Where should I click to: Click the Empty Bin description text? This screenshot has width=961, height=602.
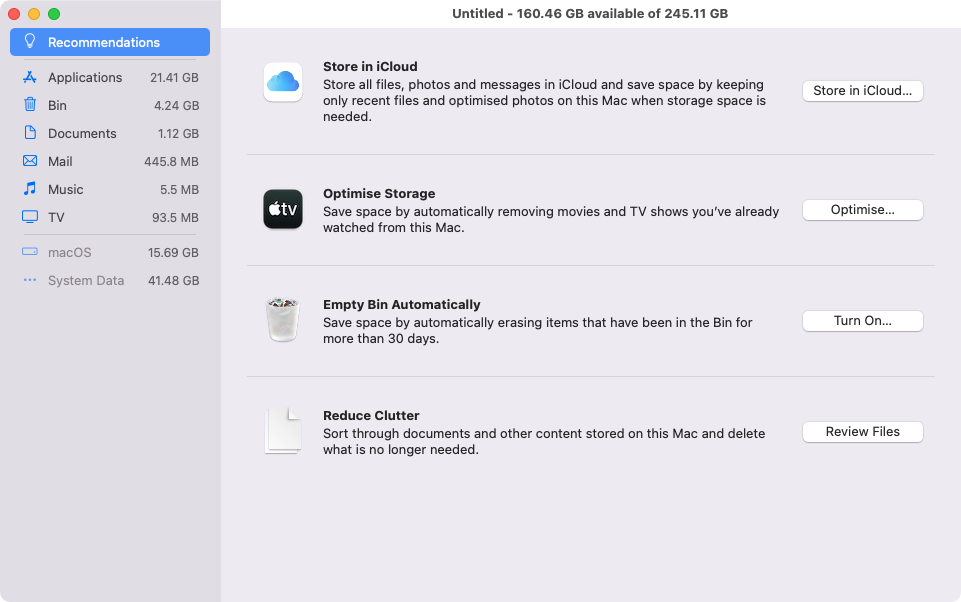[537, 330]
